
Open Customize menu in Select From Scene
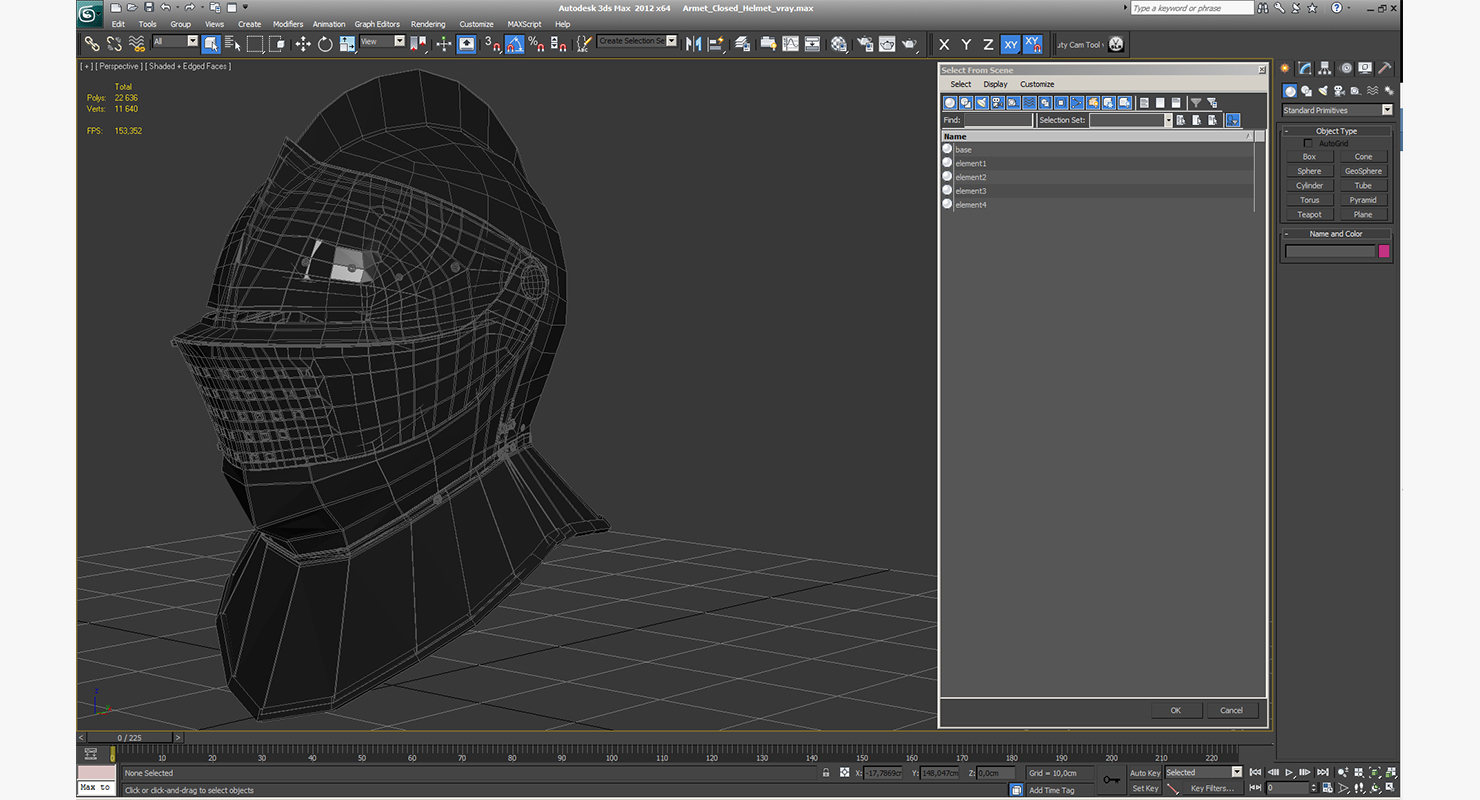[x=1037, y=84]
